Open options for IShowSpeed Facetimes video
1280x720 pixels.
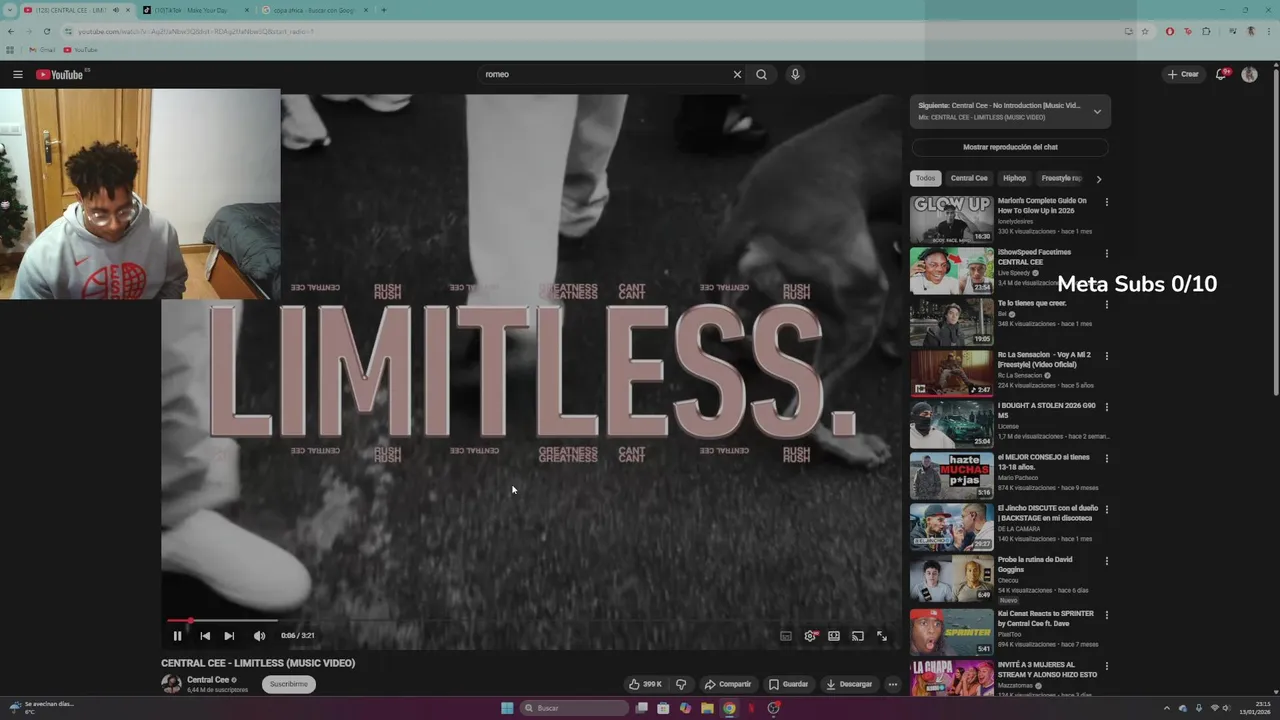click(1106, 253)
